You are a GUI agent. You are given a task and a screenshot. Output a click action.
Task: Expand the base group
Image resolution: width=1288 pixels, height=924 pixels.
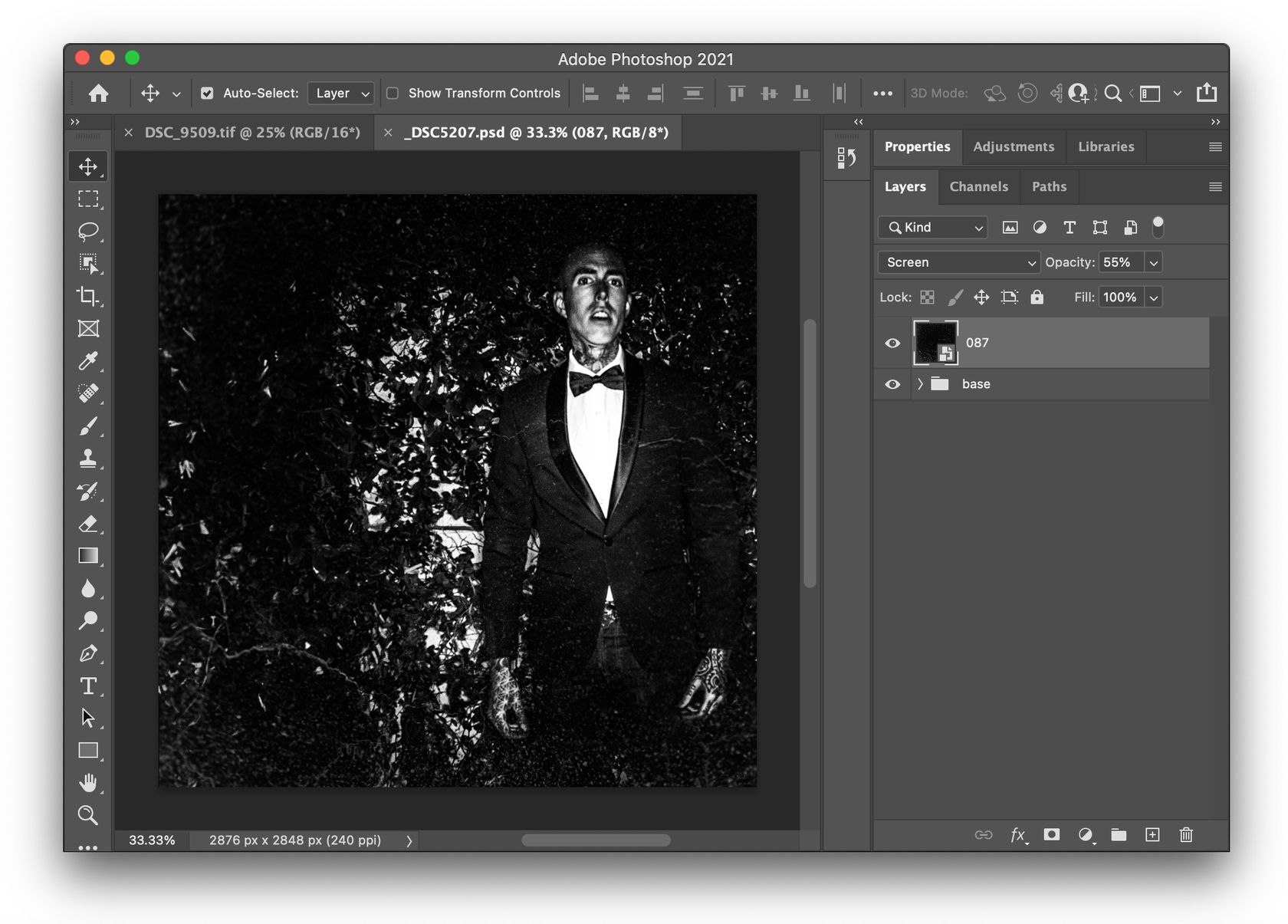click(x=920, y=384)
